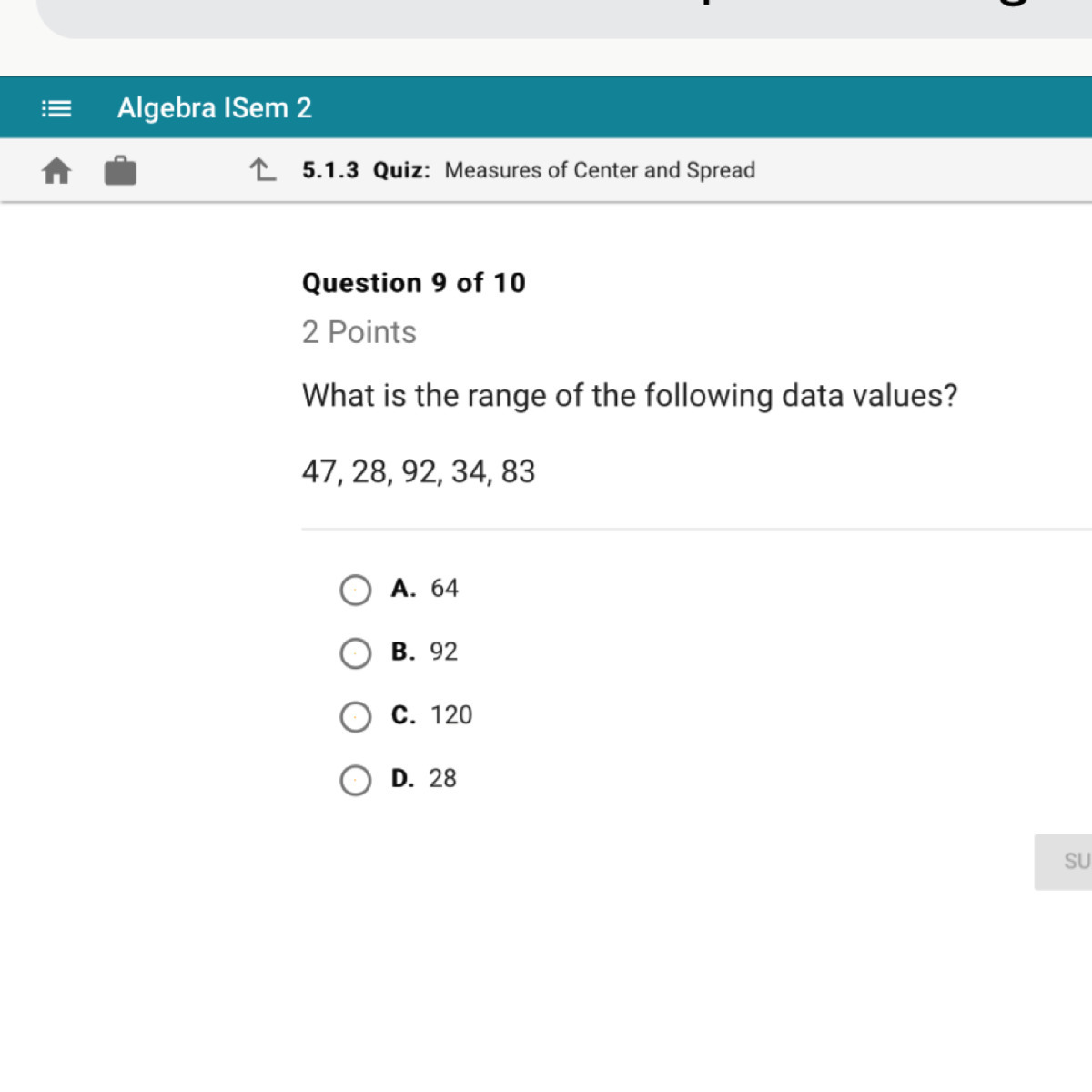Image resolution: width=1092 pixels, height=1092 pixels.
Task: Open the hamburger list menu icon
Action: 56,109
